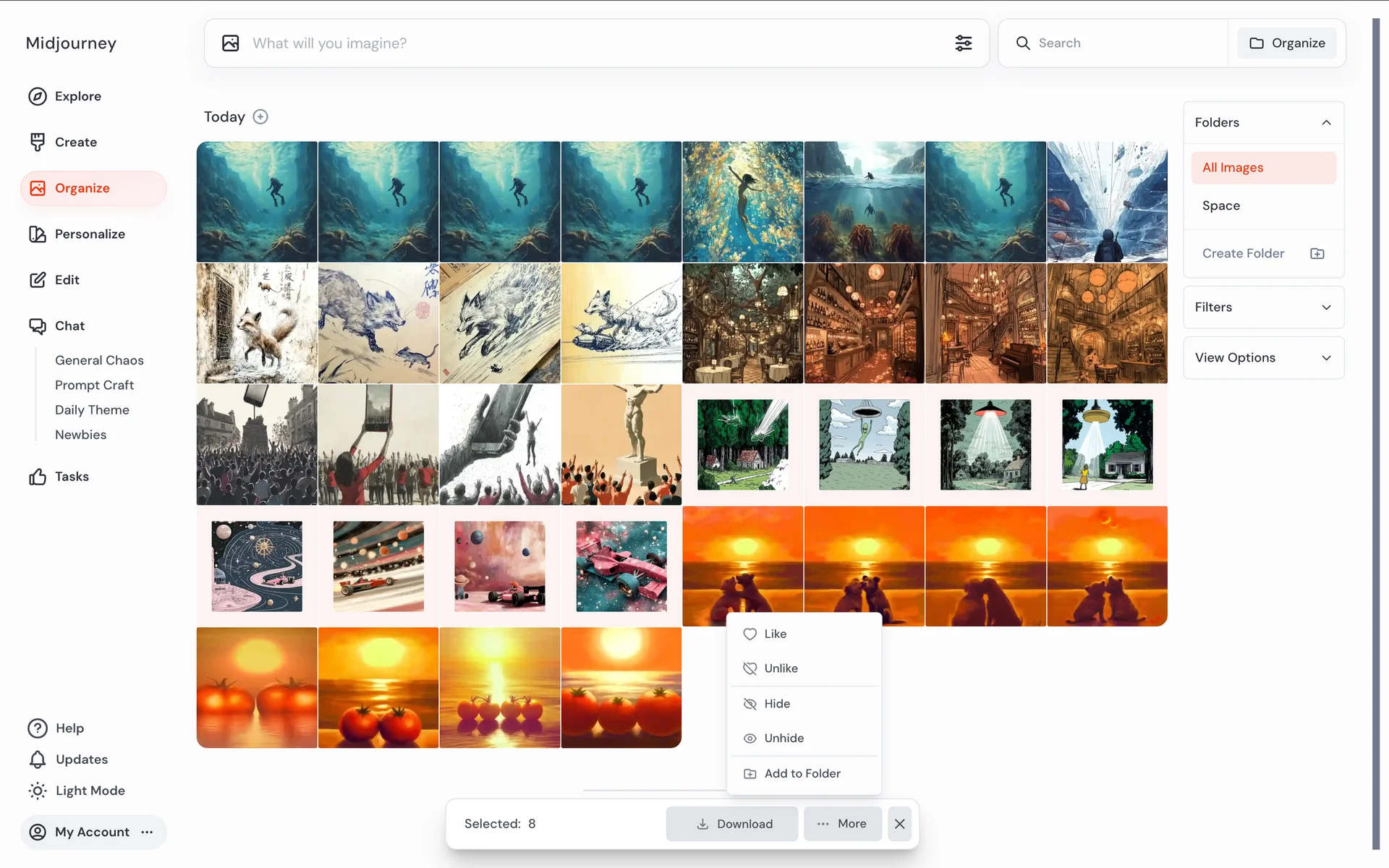
Task: Collapse the Folders panel
Action: (1326, 123)
